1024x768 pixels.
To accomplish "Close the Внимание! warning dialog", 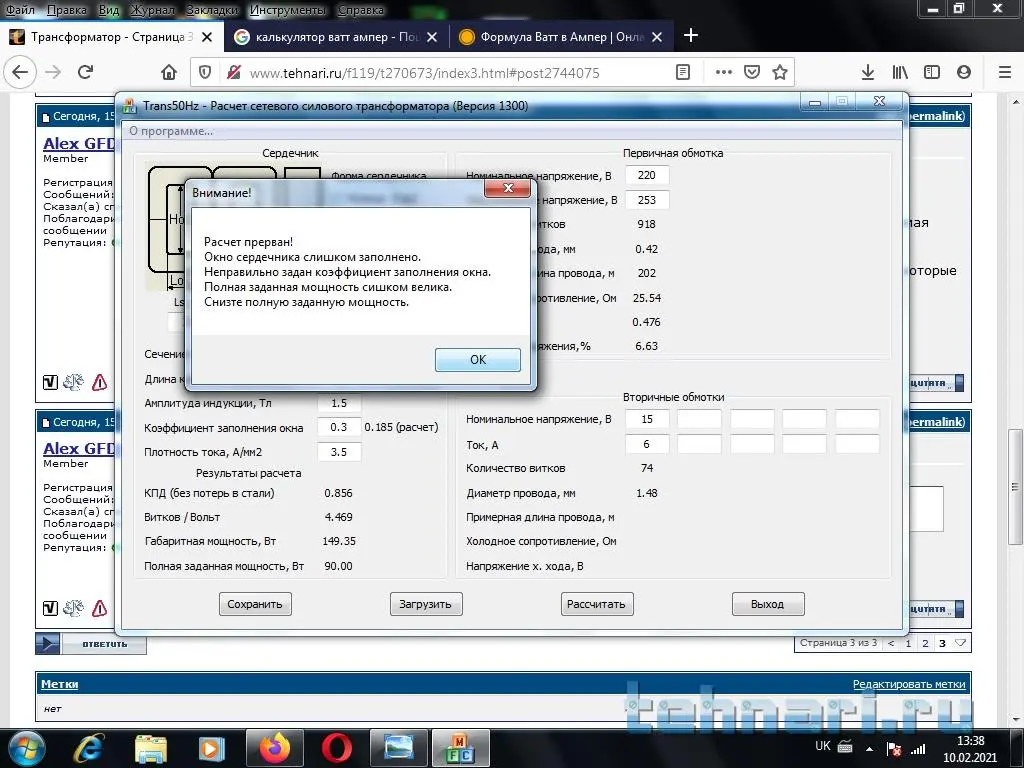I will (508, 189).
